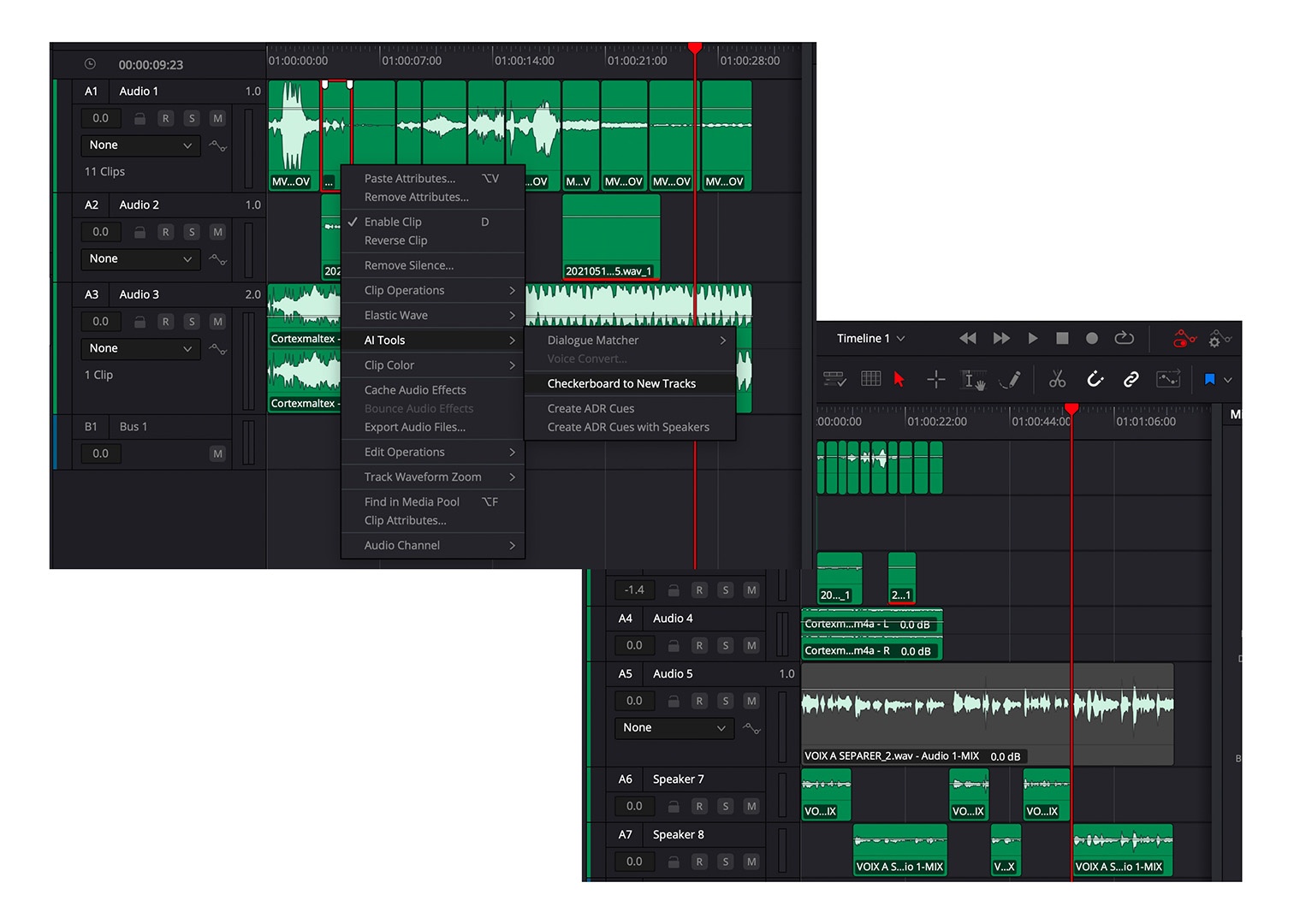Open the Audio 1 None dropdown

coord(140,145)
